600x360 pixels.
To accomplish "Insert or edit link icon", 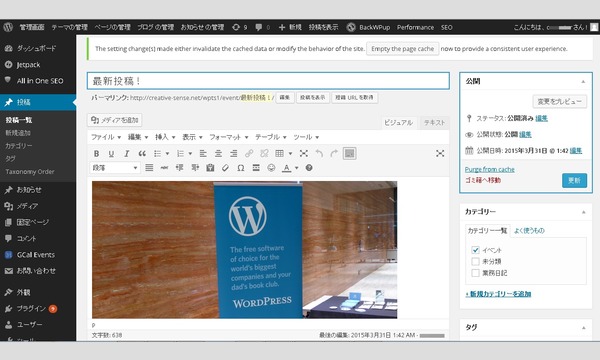I will coord(249,153).
